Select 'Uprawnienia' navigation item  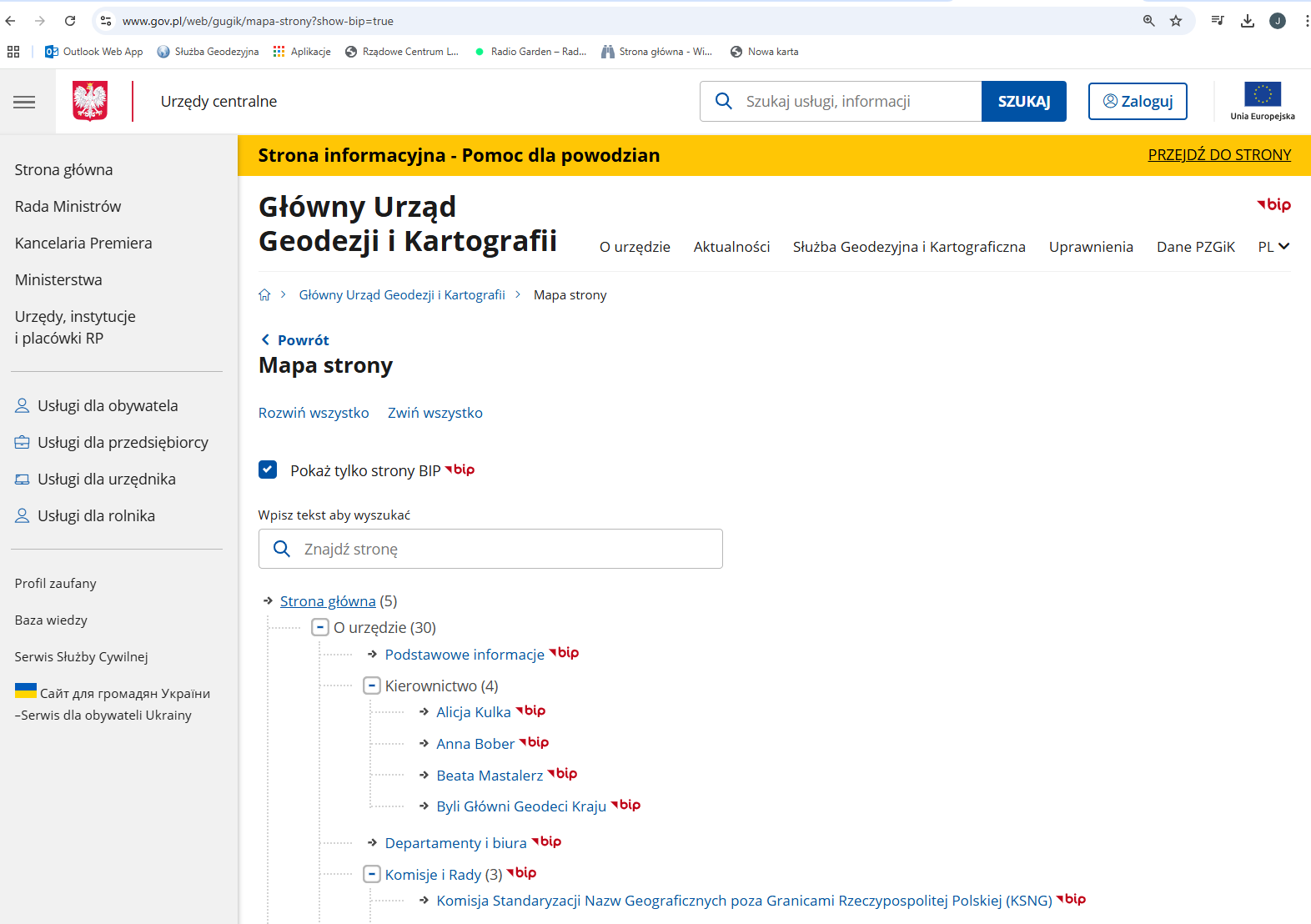tap(1090, 247)
